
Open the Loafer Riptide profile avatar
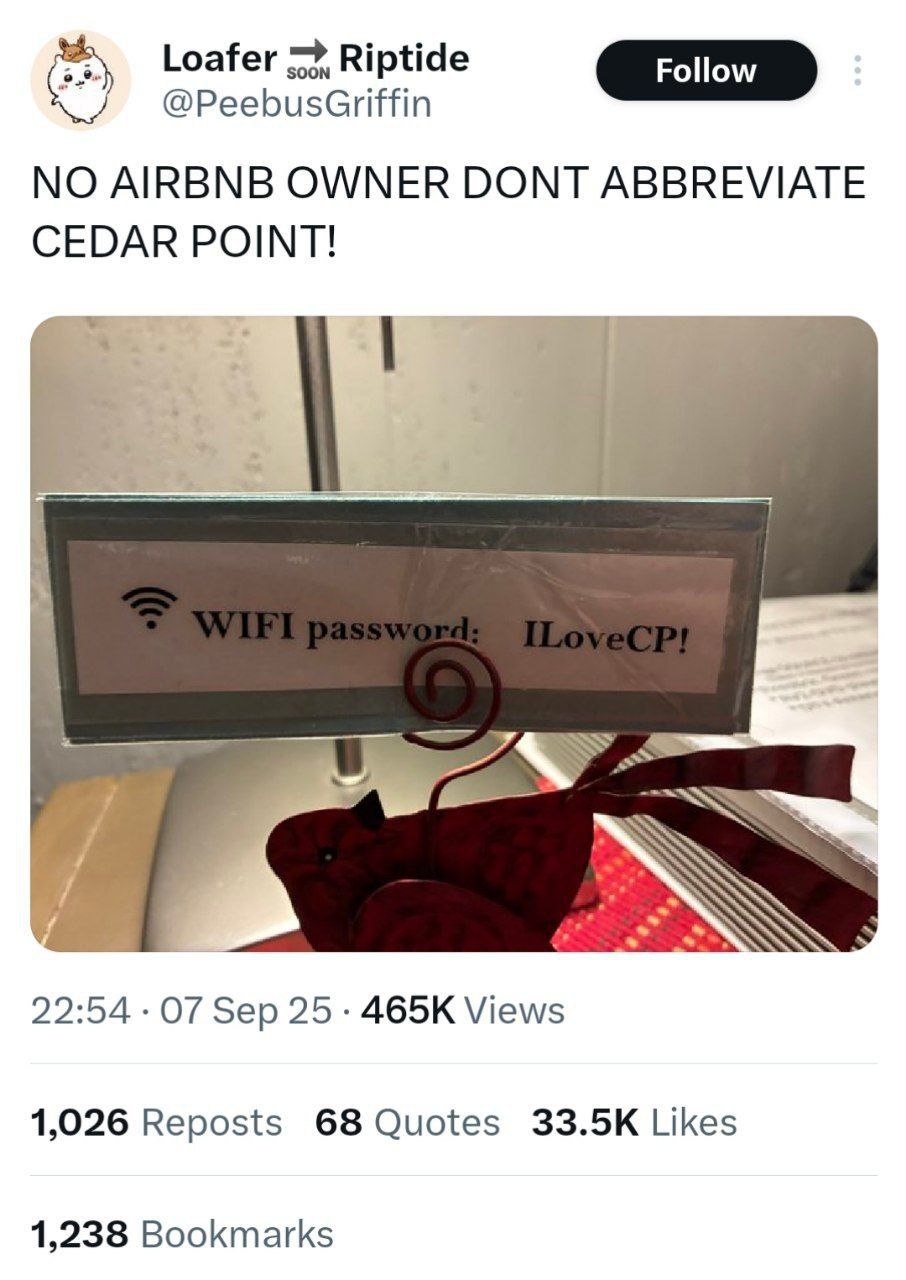pos(80,81)
